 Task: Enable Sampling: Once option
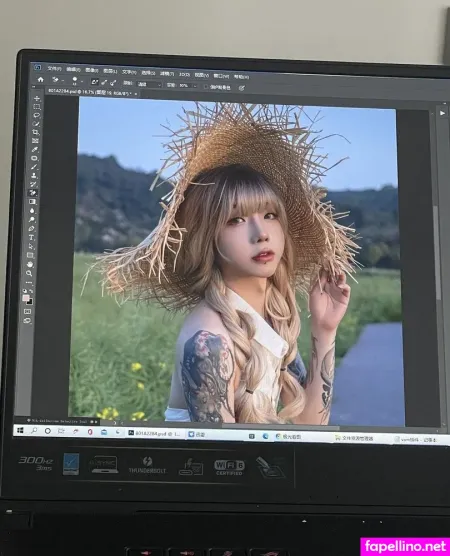click(104, 82)
